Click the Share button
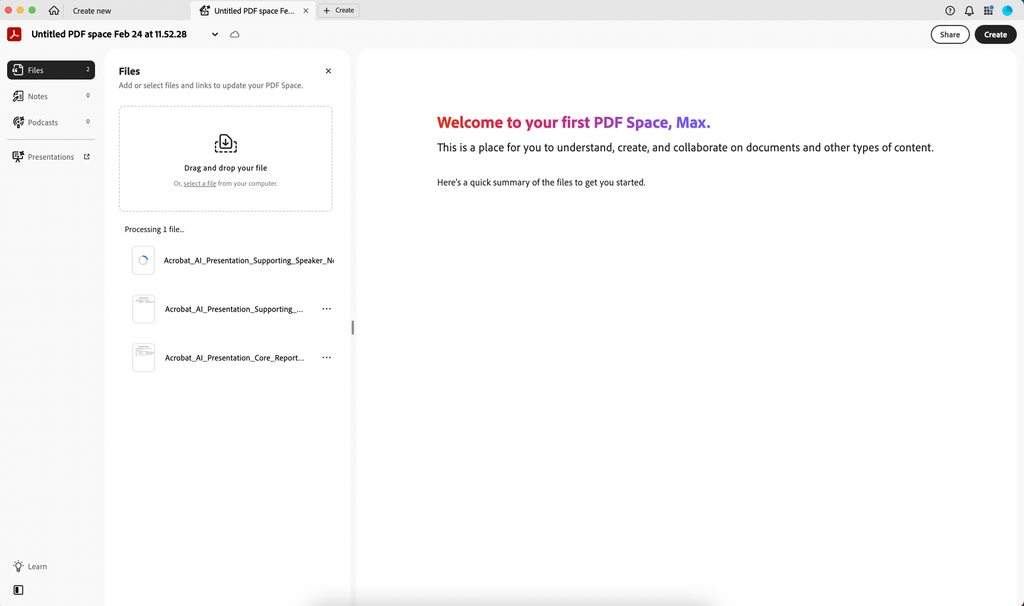The height and width of the screenshot is (606, 1024). [x=949, y=33]
